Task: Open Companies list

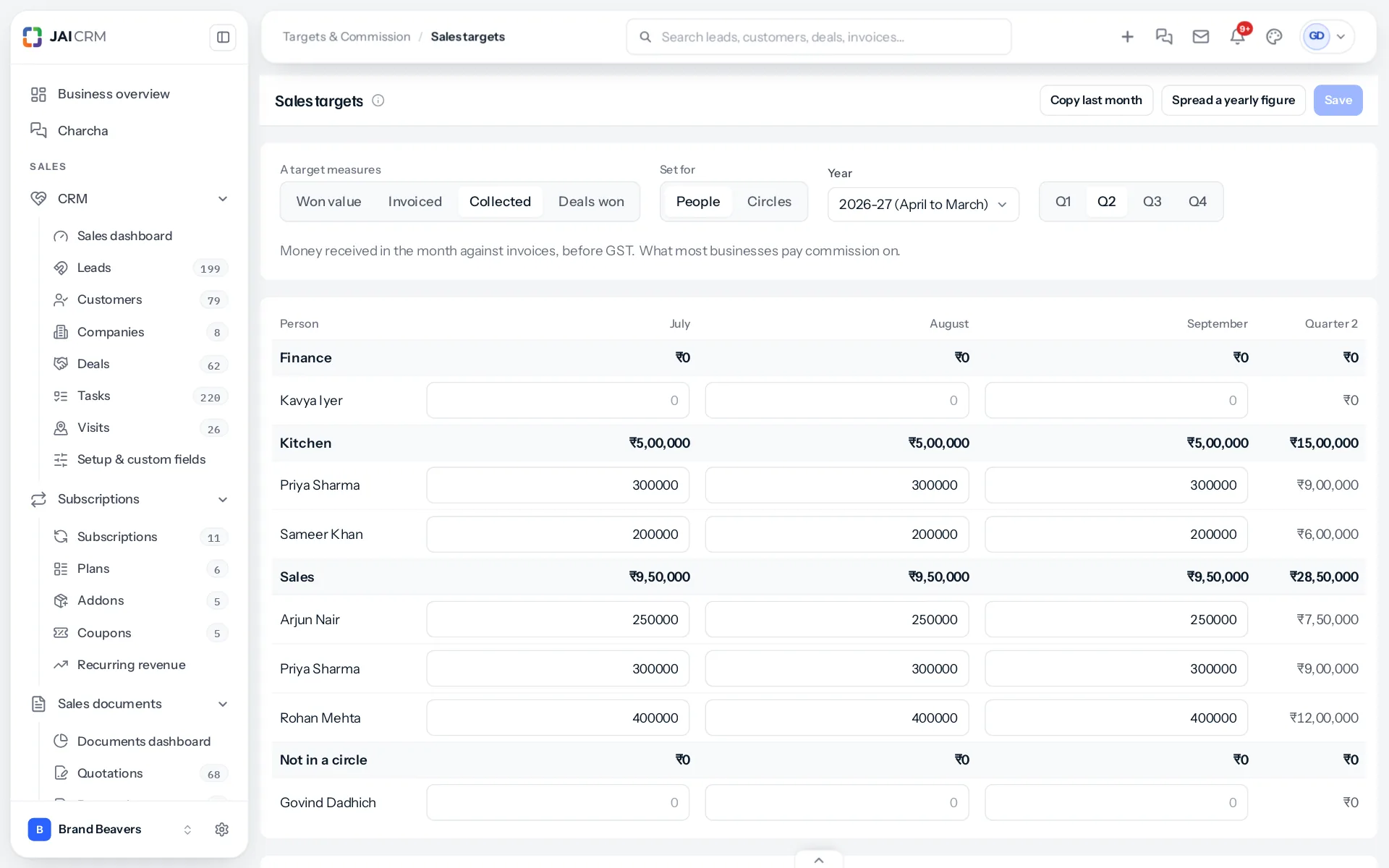Action: [x=141, y=332]
